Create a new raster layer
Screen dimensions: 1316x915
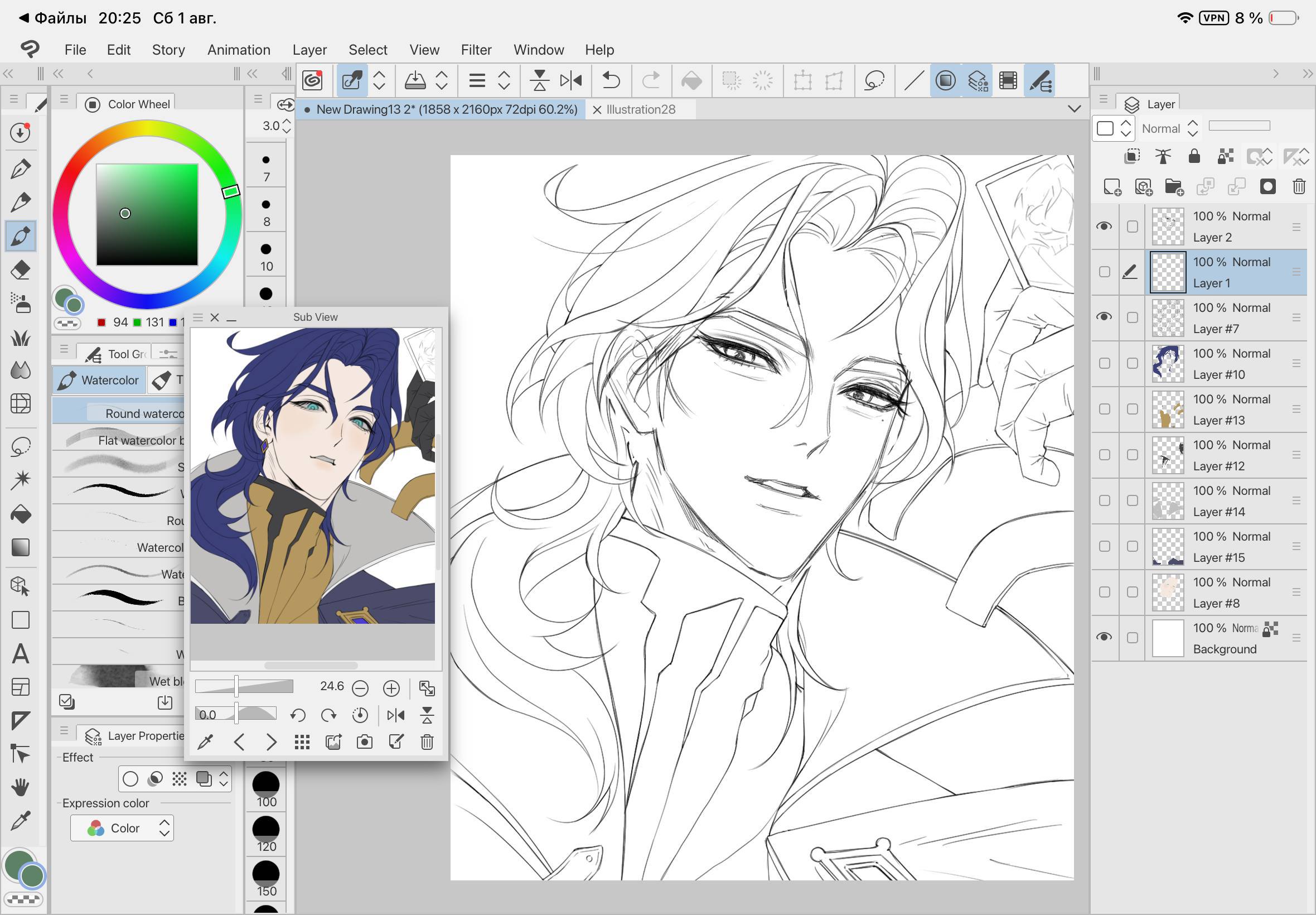pyautogui.click(x=1112, y=186)
